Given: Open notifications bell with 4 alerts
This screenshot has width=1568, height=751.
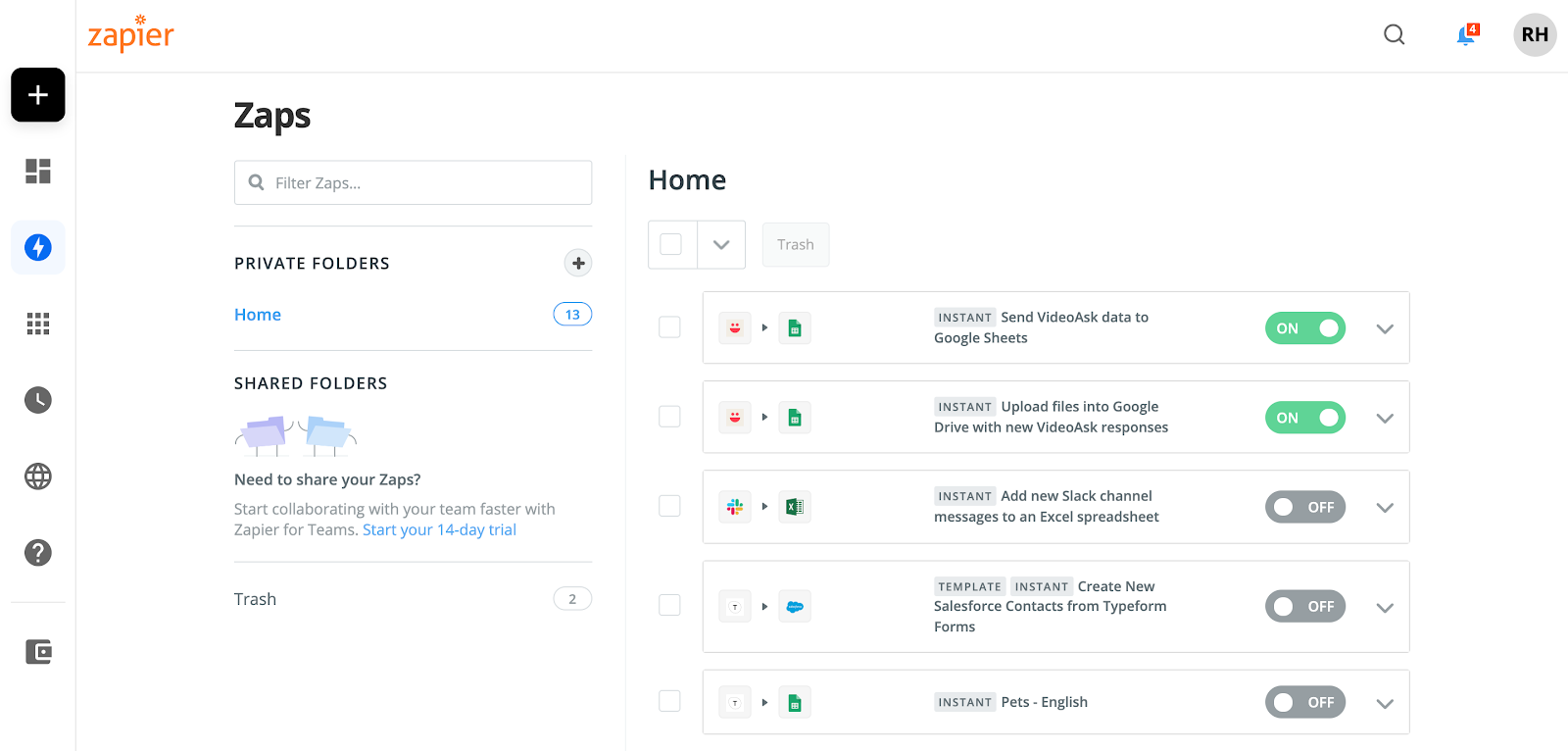Looking at the screenshot, I should click(1466, 35).
